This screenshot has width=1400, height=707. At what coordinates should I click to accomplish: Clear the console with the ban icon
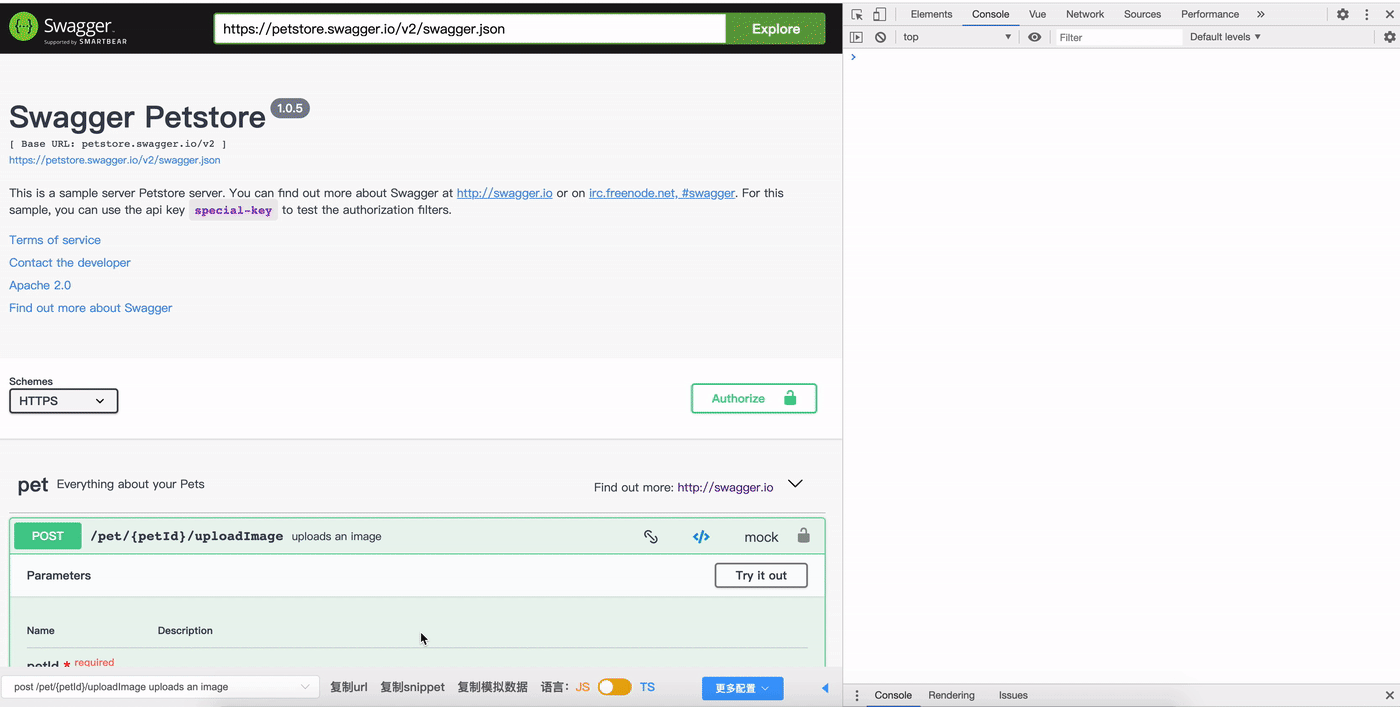click(x=880, y=37)
